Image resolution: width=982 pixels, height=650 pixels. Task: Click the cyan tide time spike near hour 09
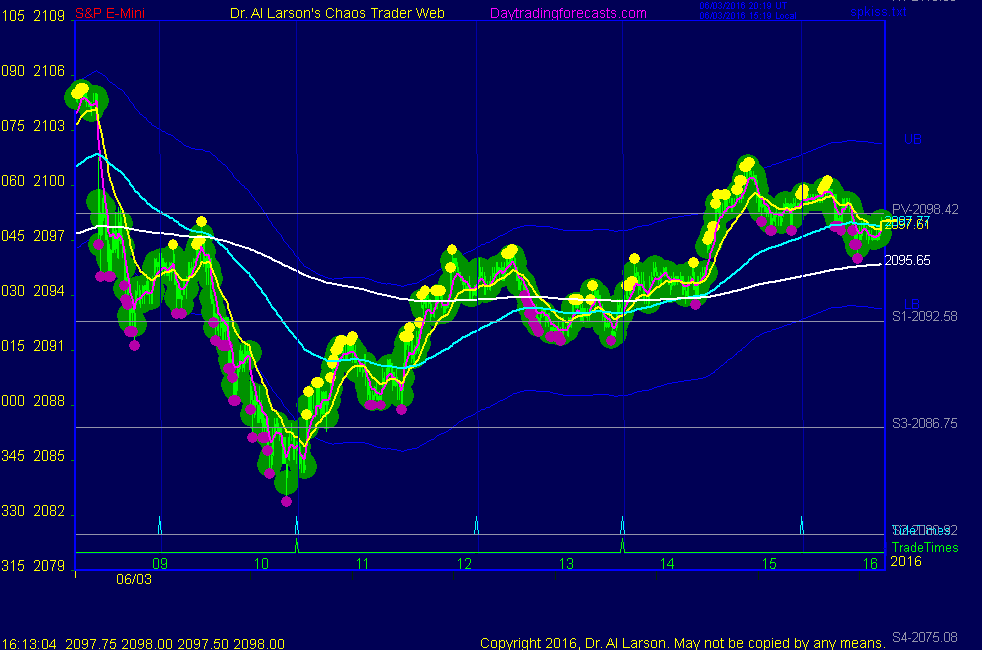[160, 525]
